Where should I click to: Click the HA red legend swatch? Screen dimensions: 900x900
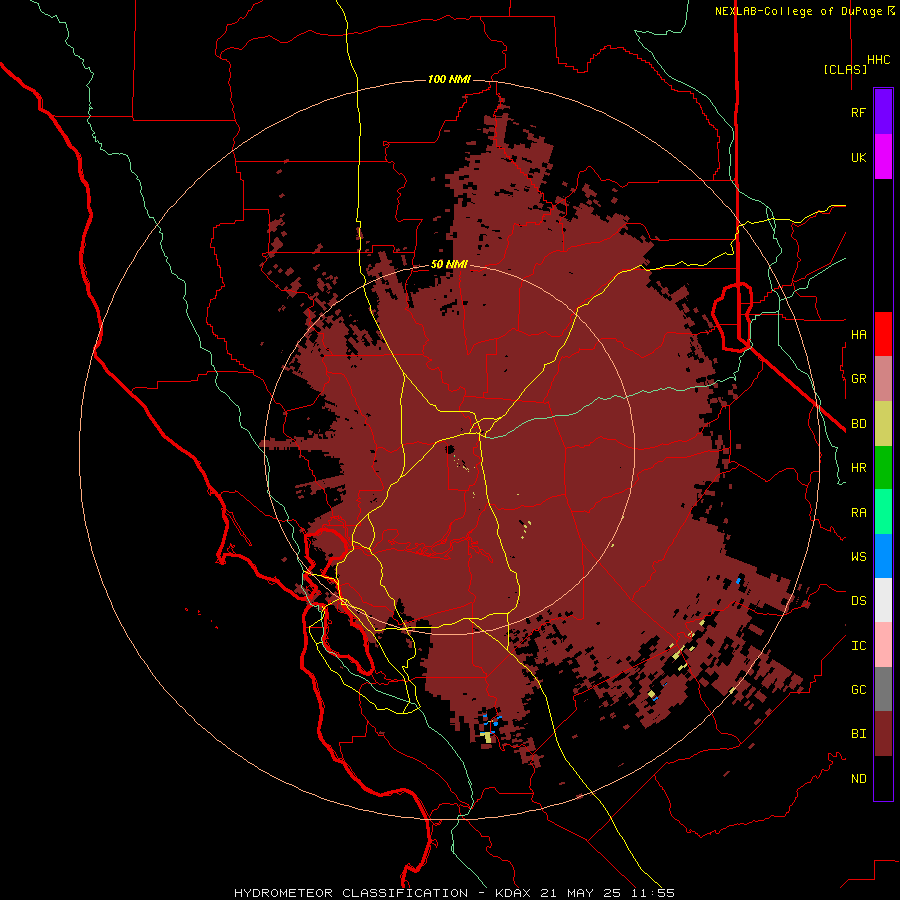pyautogui.click(x=883, y=334)
